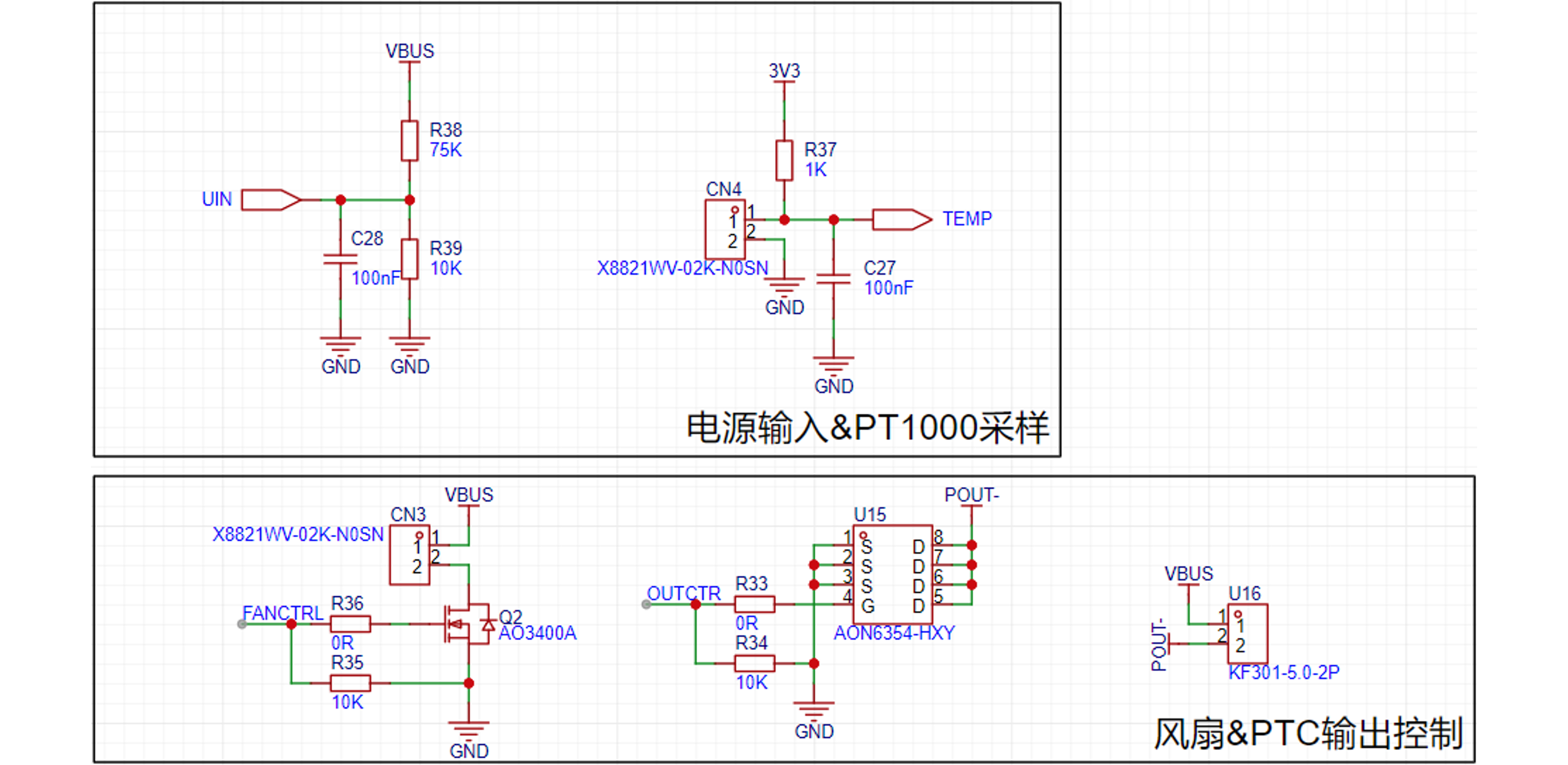Click the 风扇&PTC输出控制 title text

(1308, 733)
